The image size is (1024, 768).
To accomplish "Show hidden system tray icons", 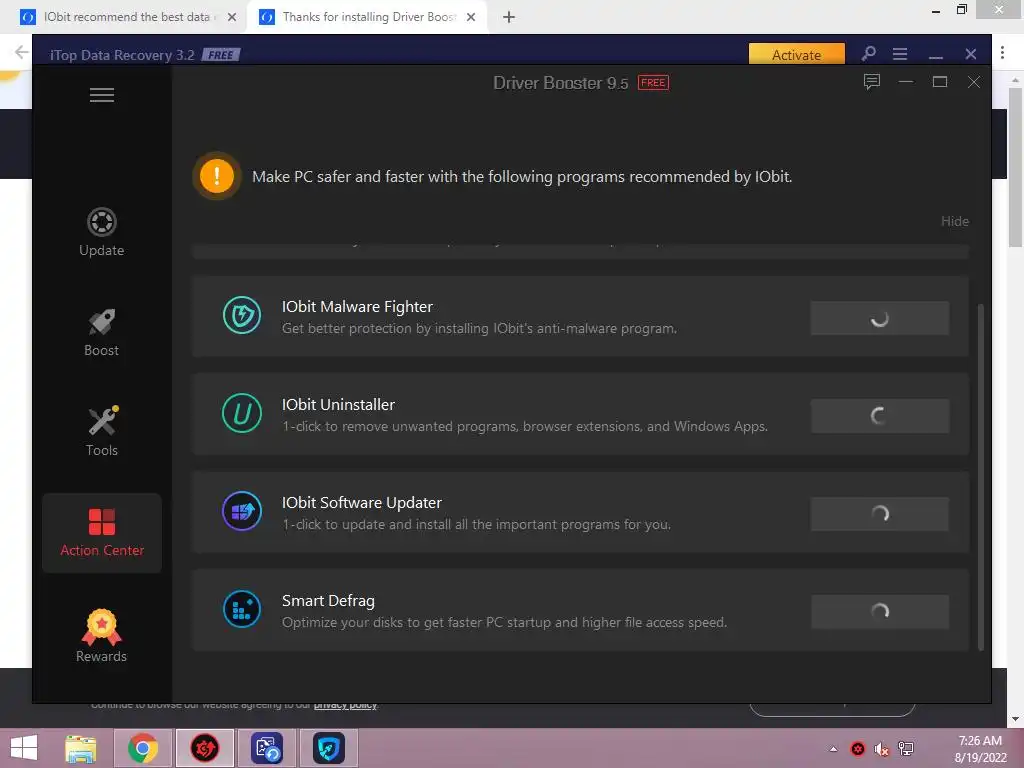I will point(833,749).
